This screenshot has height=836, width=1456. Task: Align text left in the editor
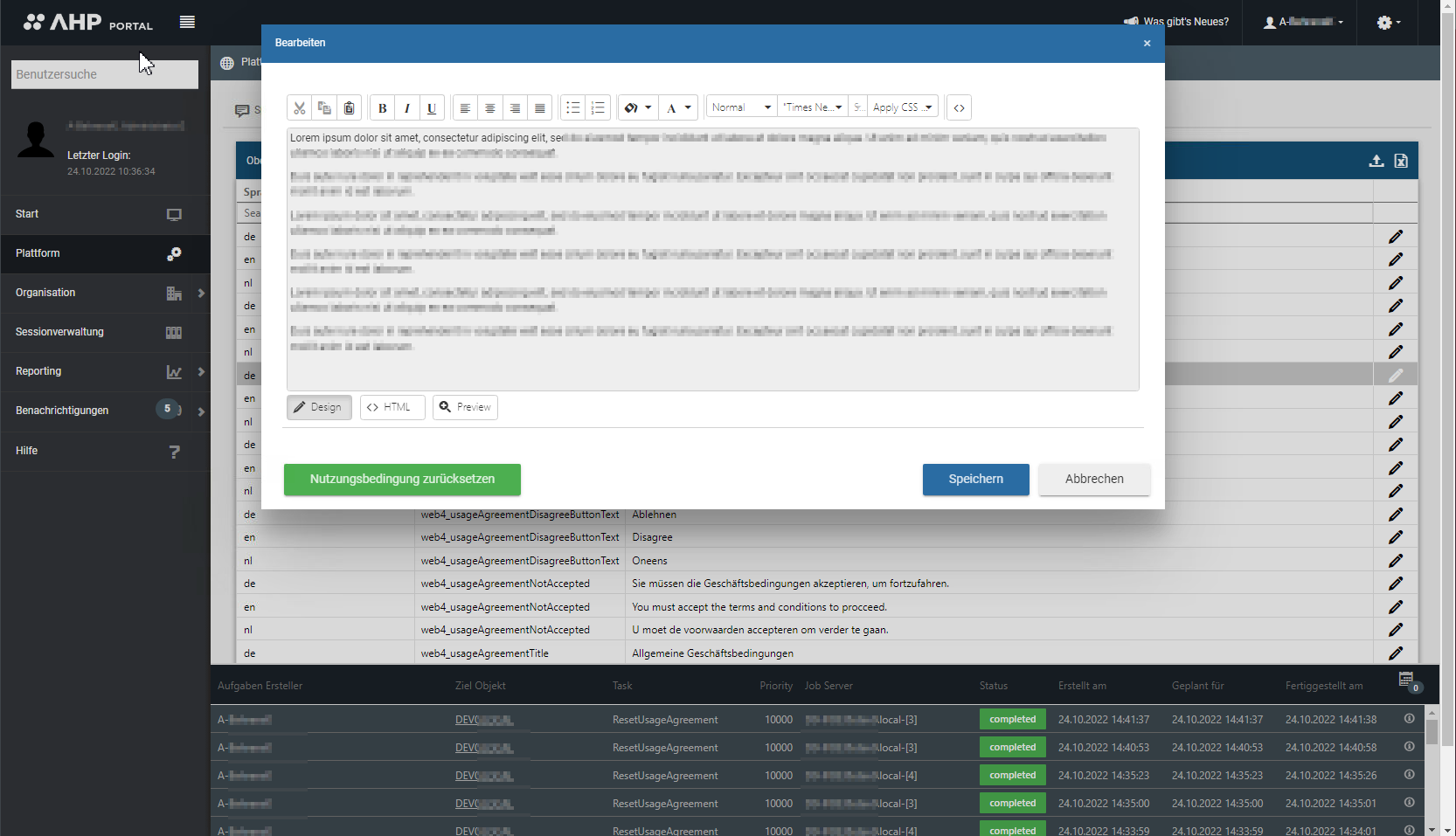(465, 107)
